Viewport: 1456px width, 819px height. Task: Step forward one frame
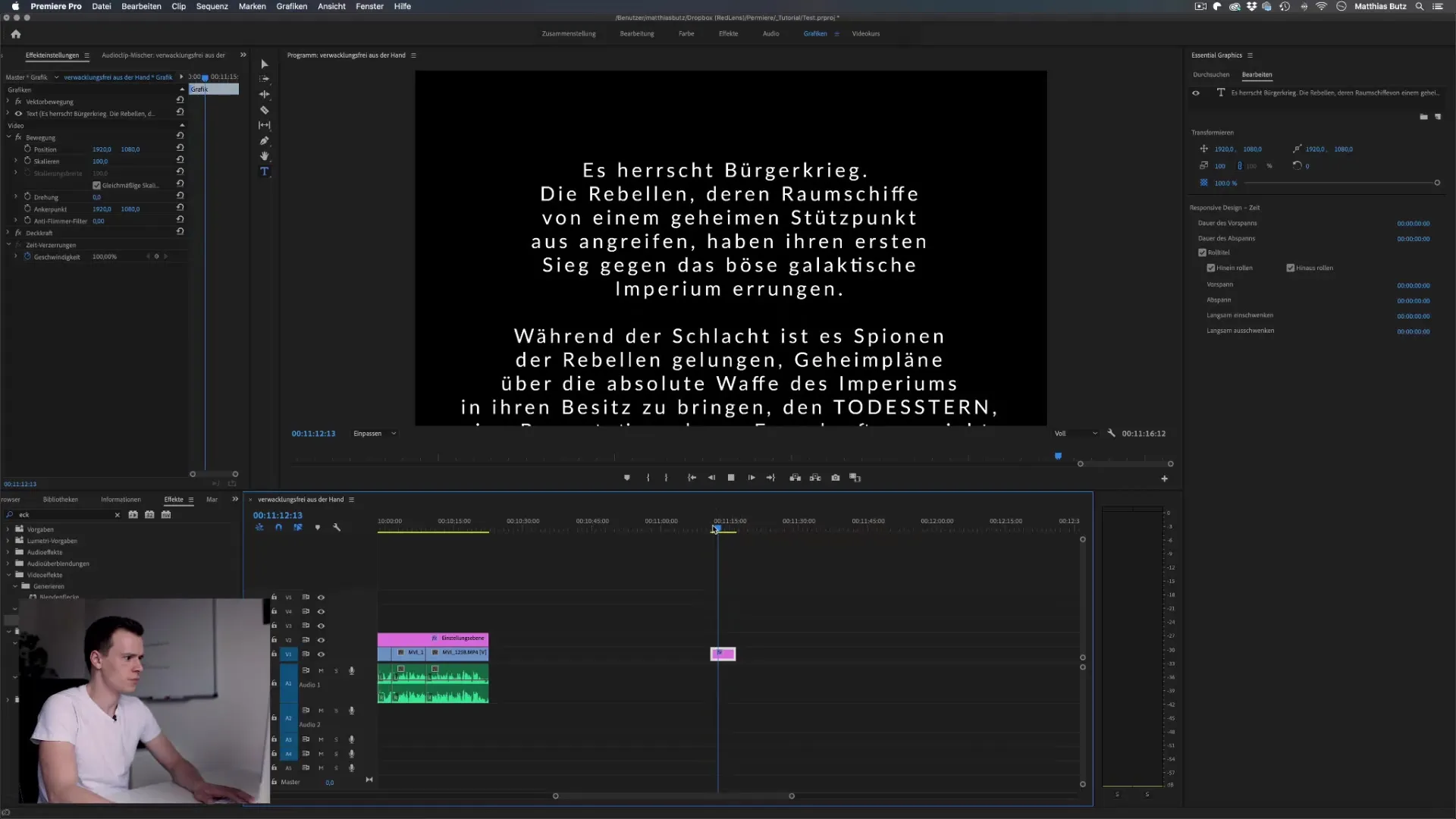752,478
